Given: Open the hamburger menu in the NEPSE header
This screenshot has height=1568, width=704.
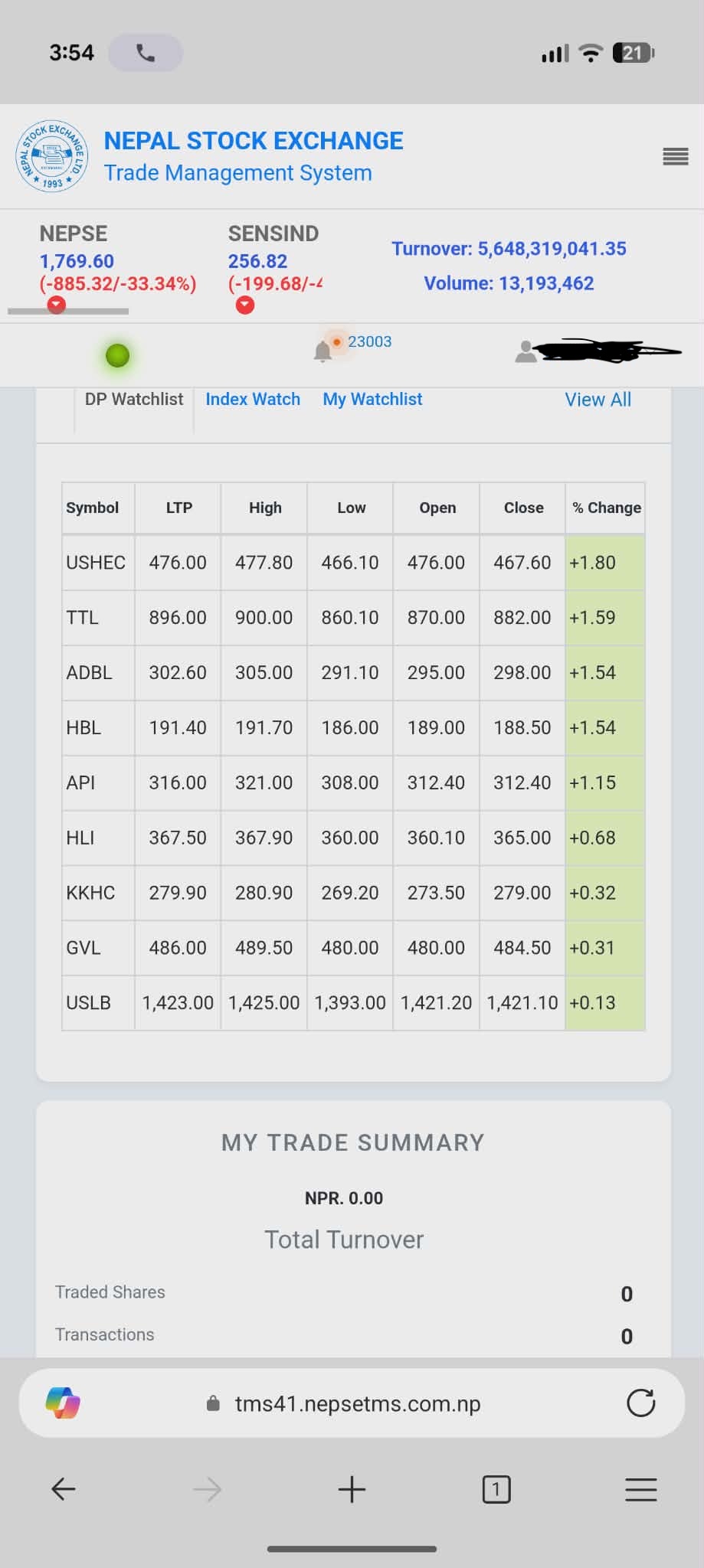Looking at the screenshot, I should tap(675, 157).
